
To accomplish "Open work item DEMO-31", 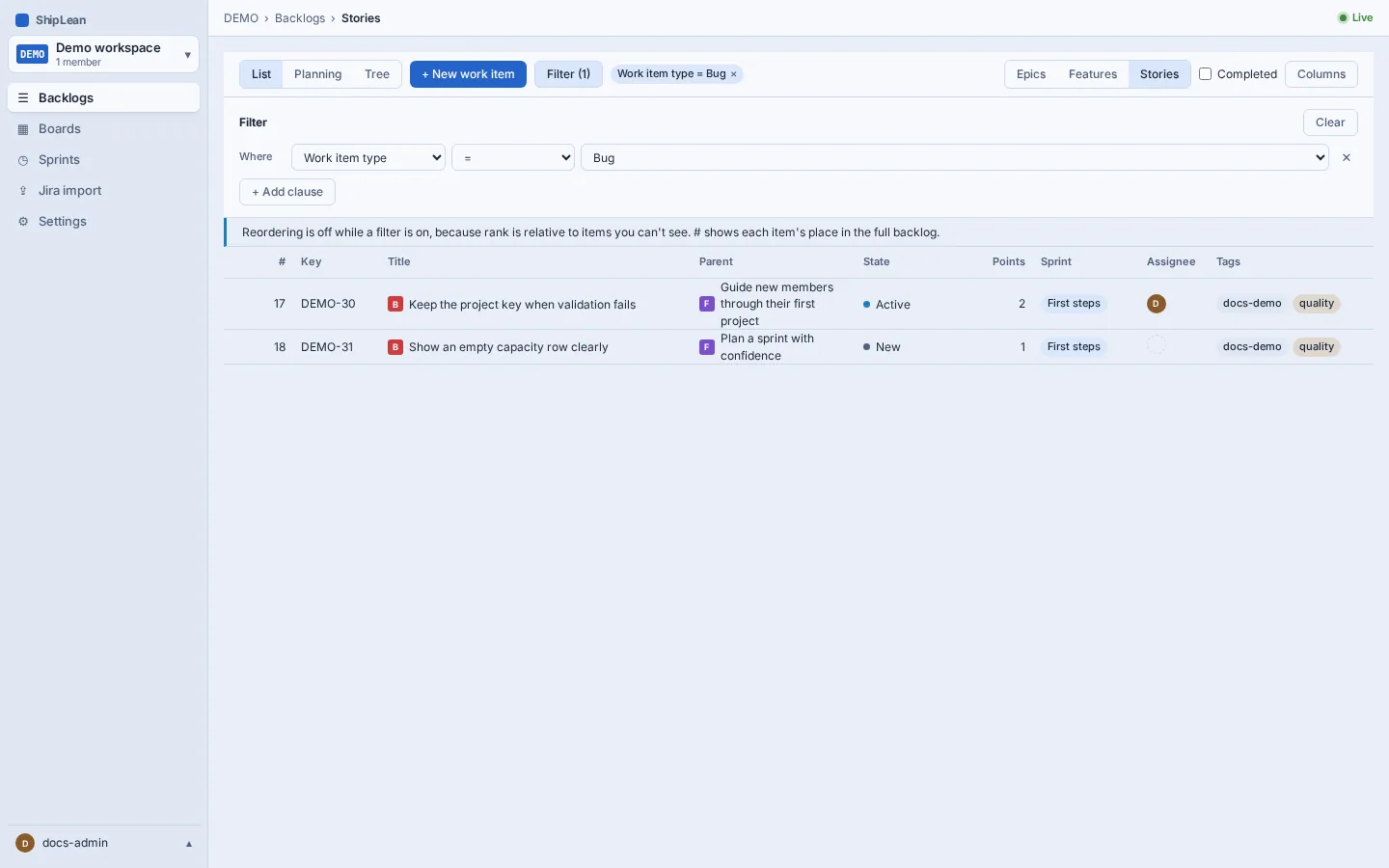I will point(327,347).
